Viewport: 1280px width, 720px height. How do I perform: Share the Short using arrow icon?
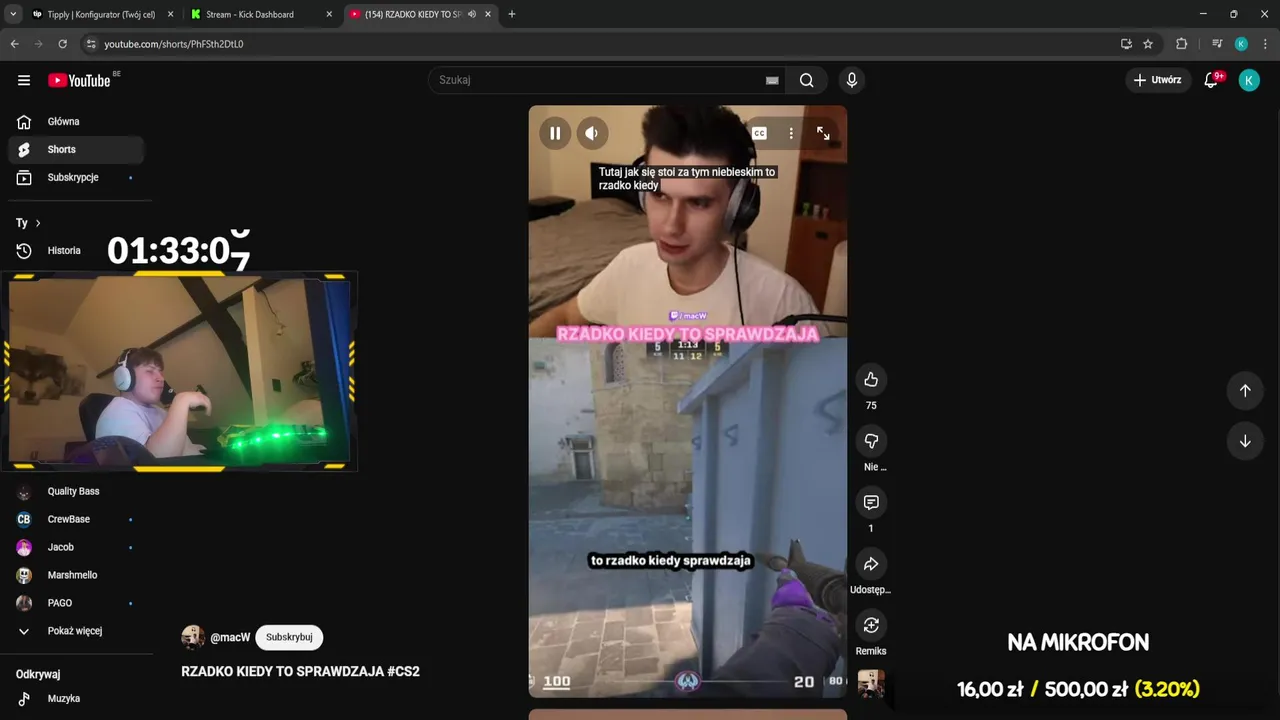pyautogui.click(x=871, y=564)
